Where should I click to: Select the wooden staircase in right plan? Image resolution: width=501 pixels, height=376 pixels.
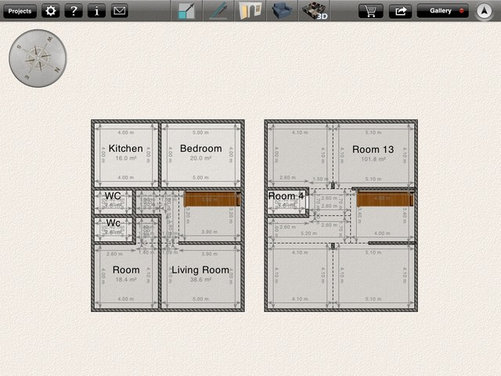tap(385, 199)
